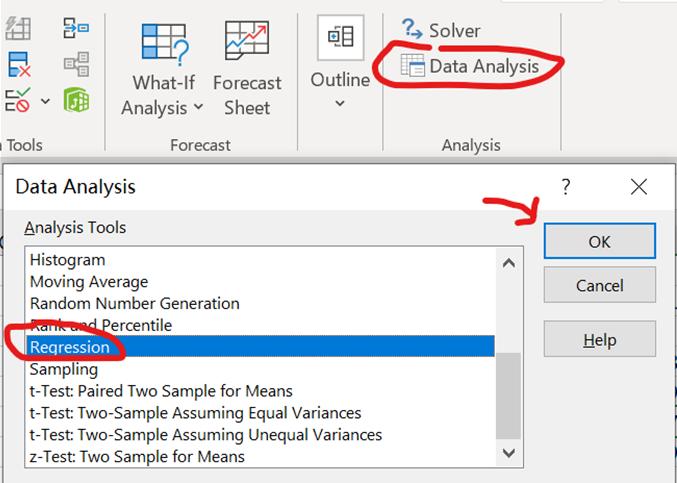
Task: Click the Help button in the dialog
Action: (599, 340)
